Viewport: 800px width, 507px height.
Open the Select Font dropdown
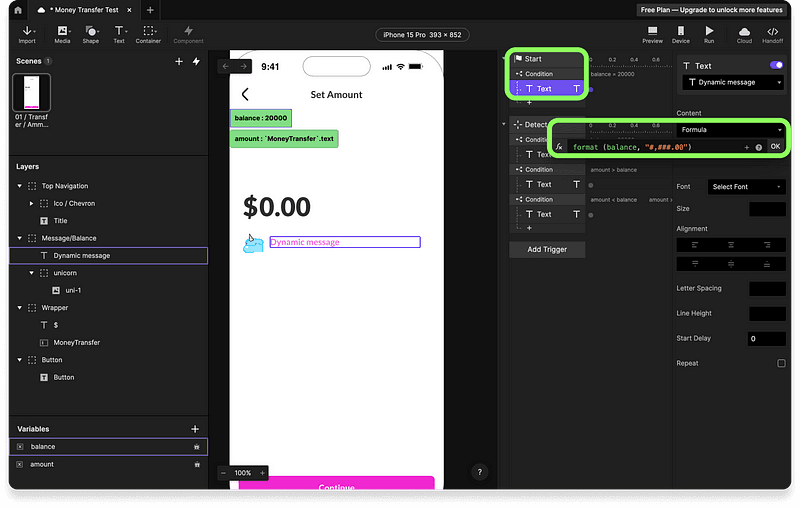[746, 187]
